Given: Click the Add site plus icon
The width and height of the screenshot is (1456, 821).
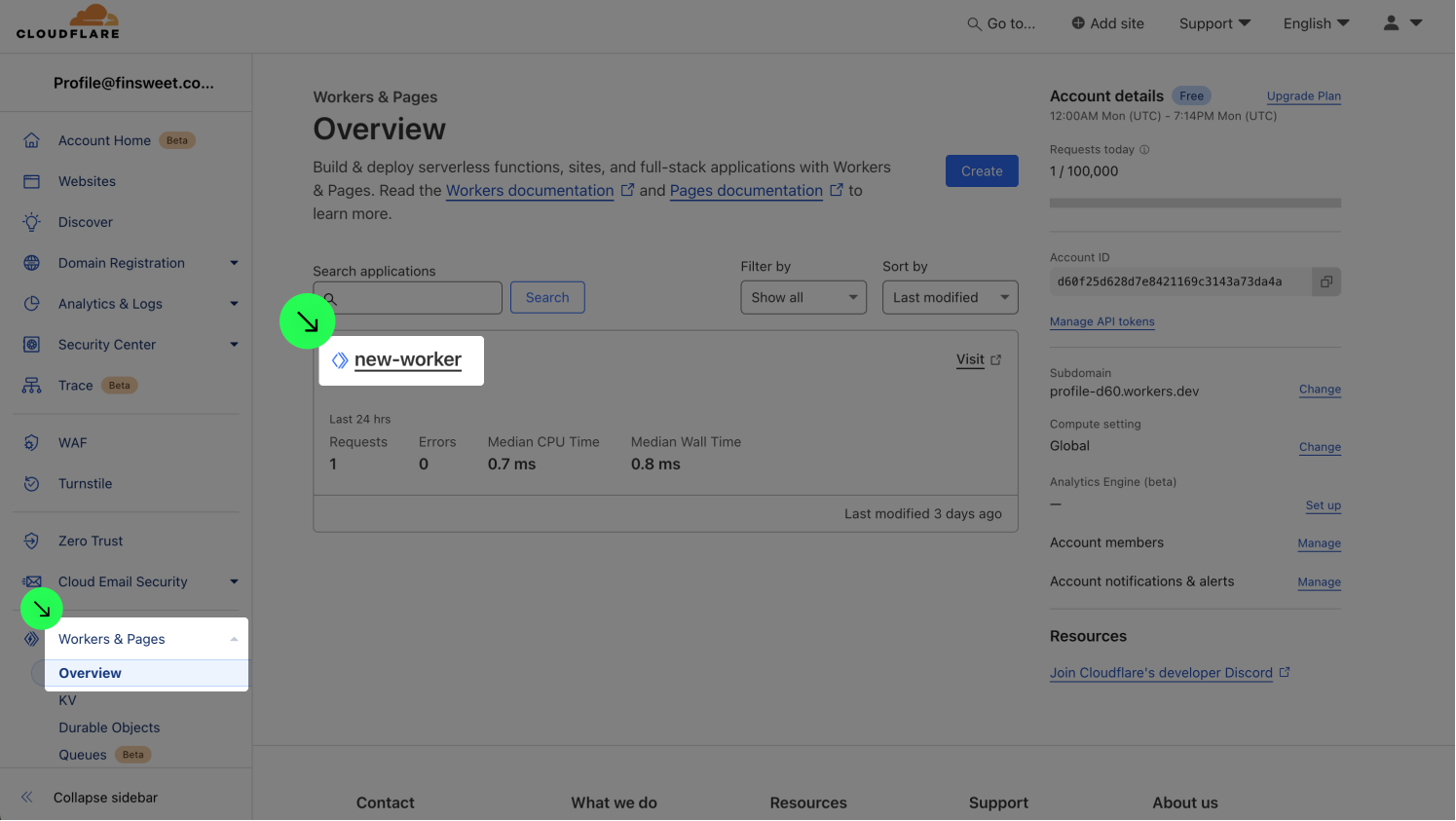Looking at the screenshot, I should click(1078, 23).
